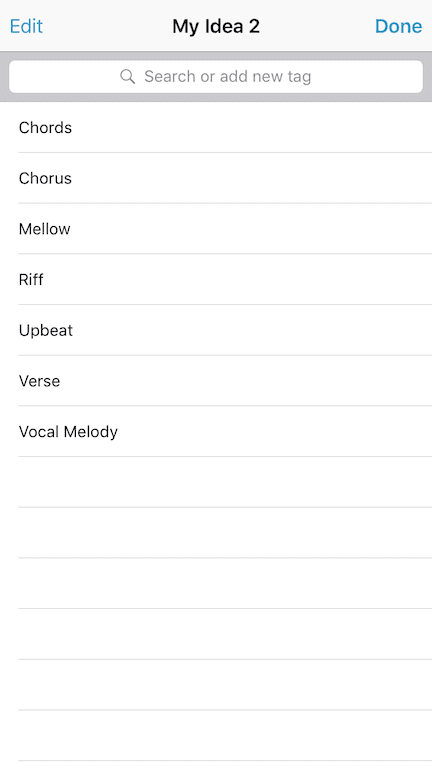Tap the header space between Edit and title
The image size is (432, 769).
[x=107, y=26]
